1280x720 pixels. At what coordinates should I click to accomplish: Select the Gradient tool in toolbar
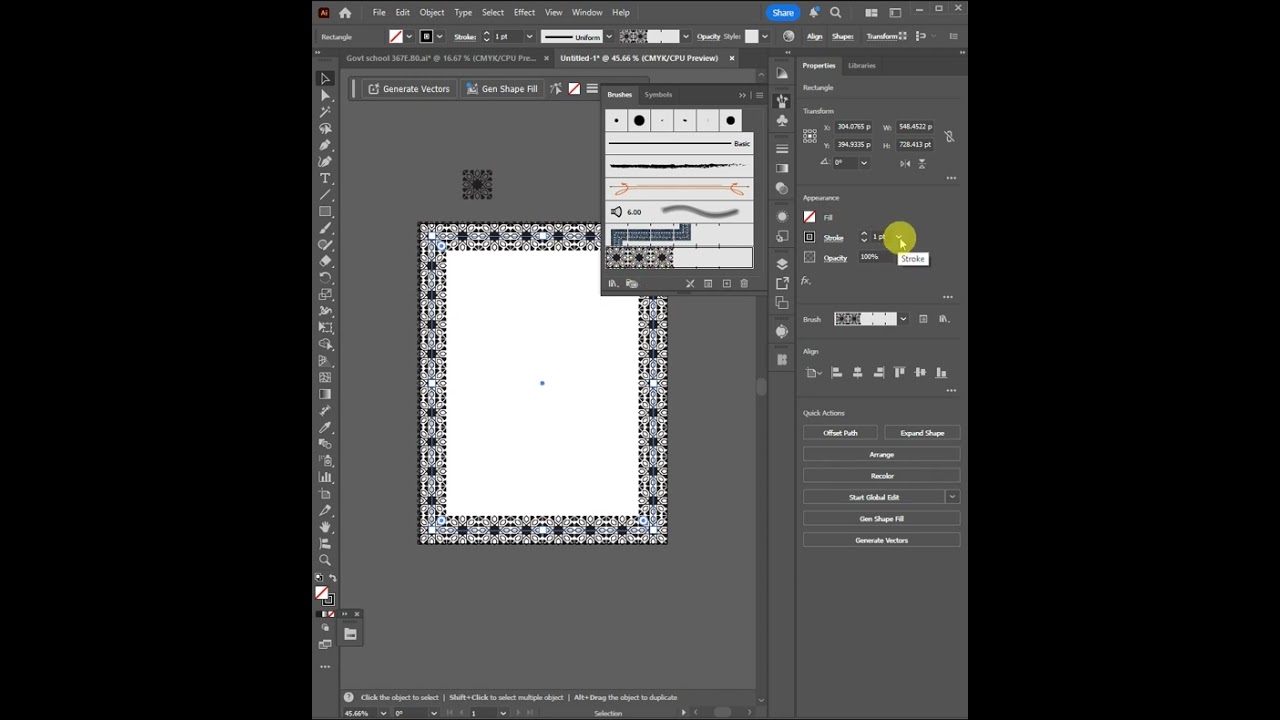tap(325, 394)
